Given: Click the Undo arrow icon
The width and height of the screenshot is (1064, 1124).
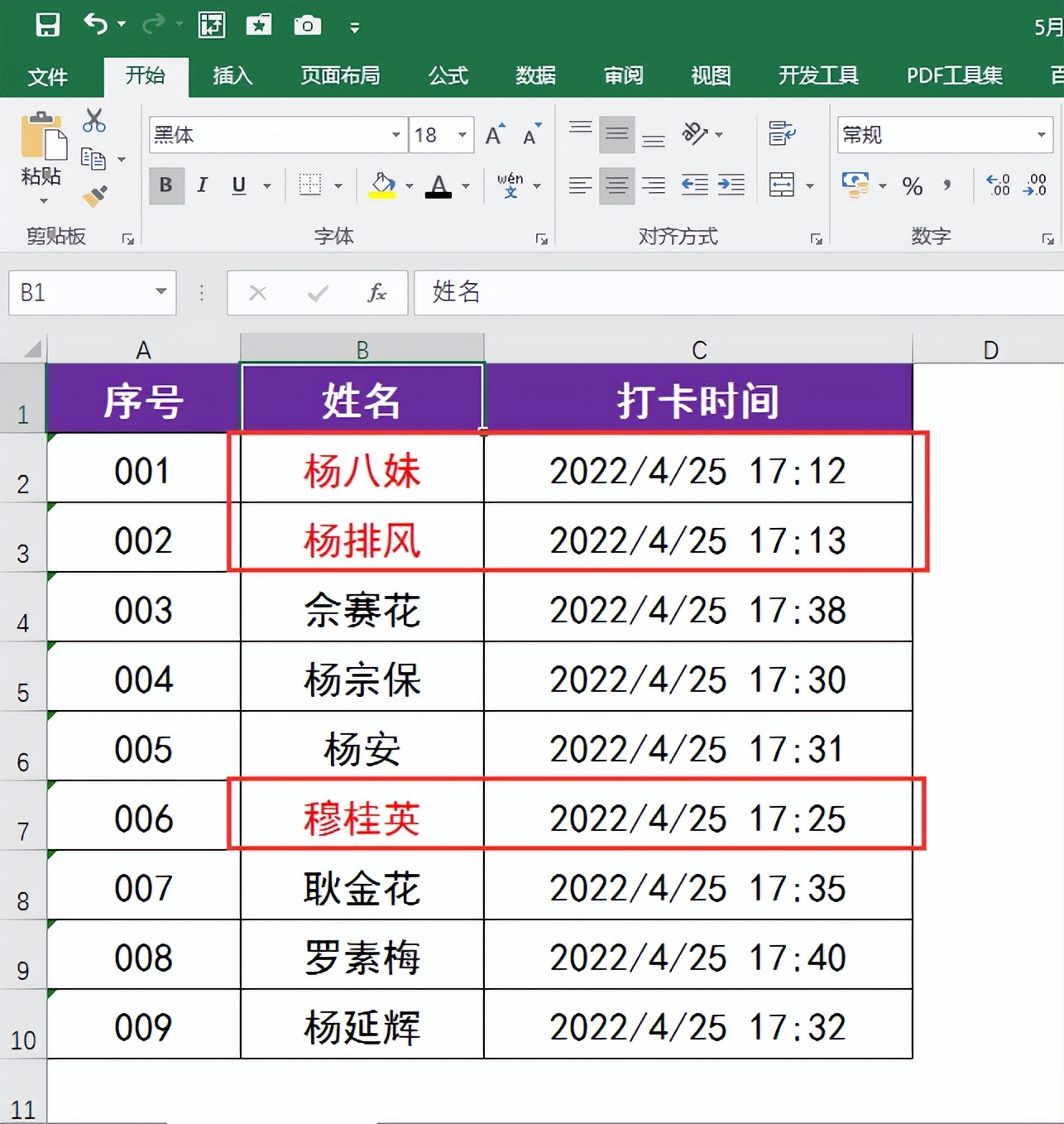Looking at the screenshot, I should (95, 25).
